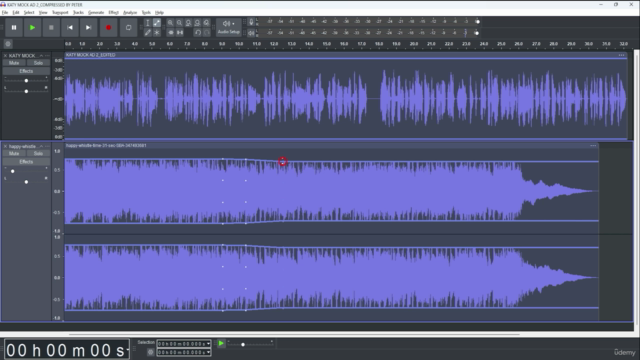Open happy-whistle track options menu
Viewport: 640px width, 360px height.
47,146
